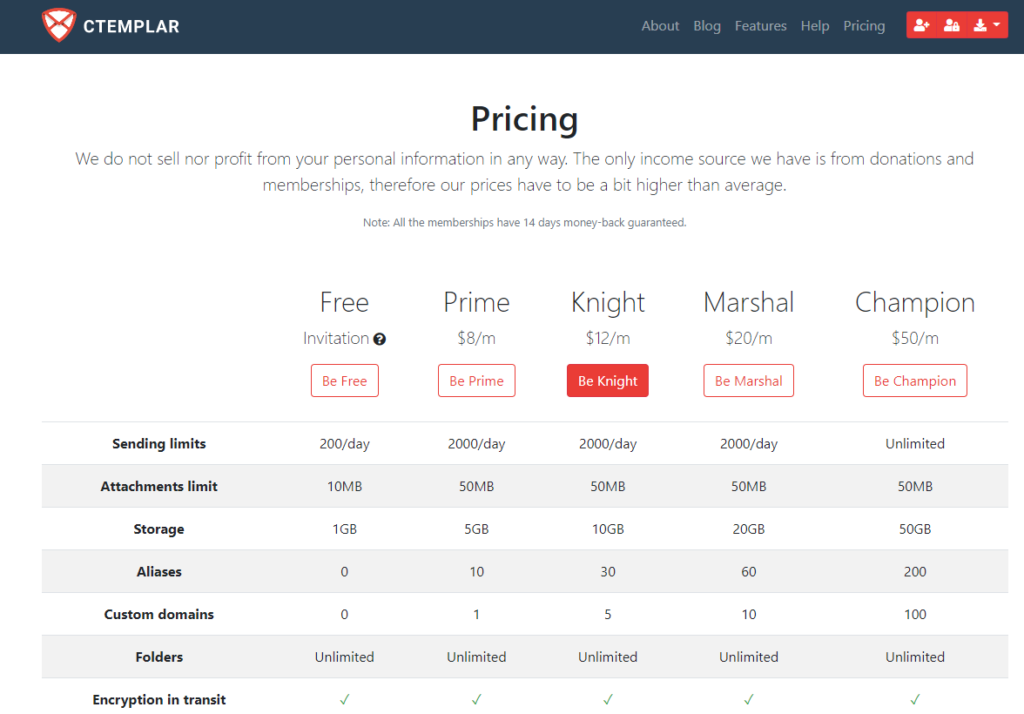Click the 20GB storage value

748,529
